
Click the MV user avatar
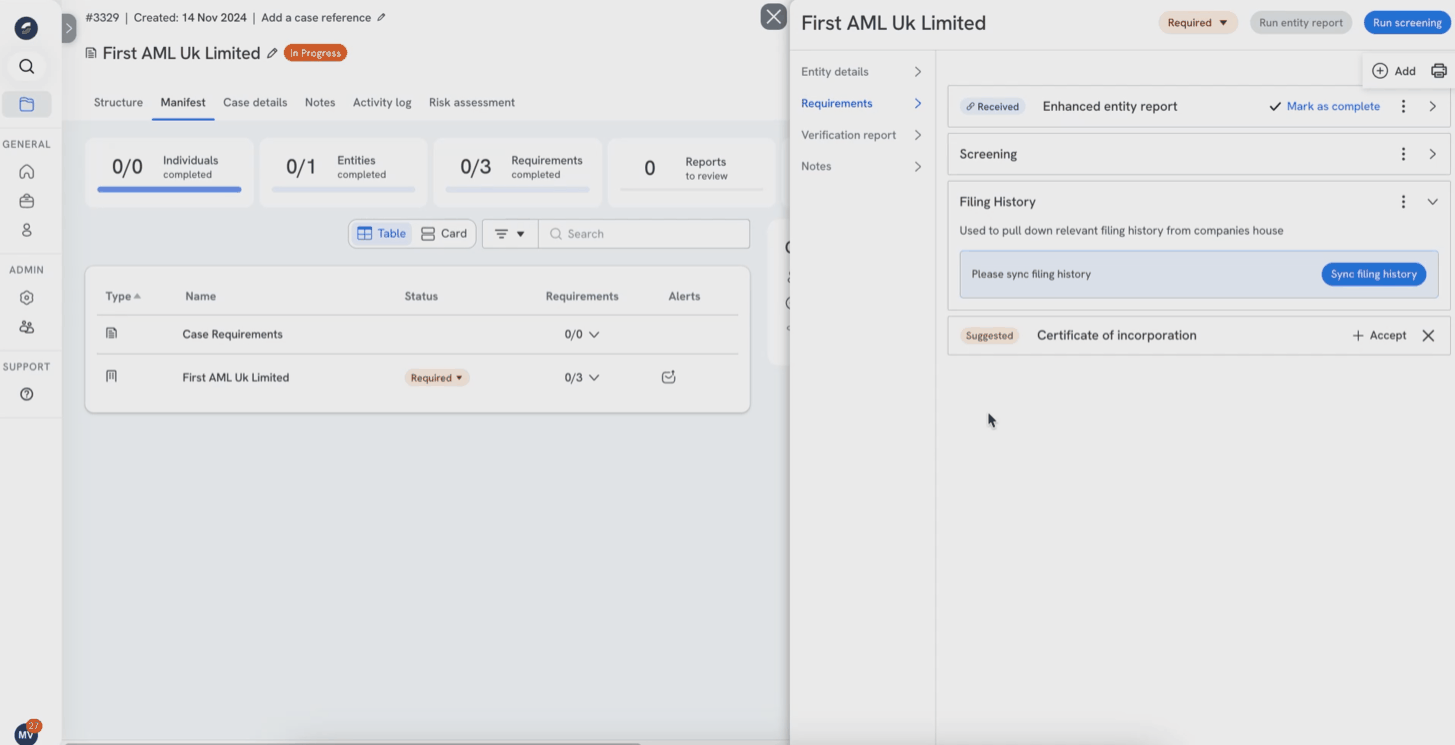pos(27,733)
